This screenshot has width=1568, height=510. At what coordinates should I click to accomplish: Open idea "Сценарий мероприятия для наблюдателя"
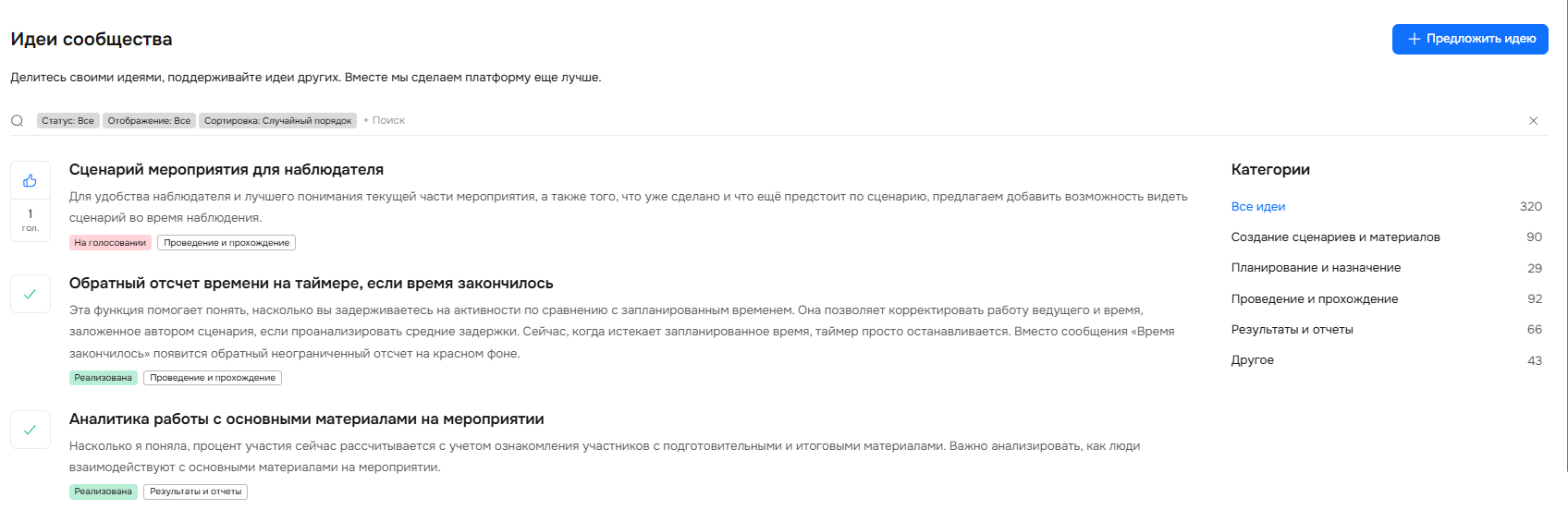(x=227, y=170)
